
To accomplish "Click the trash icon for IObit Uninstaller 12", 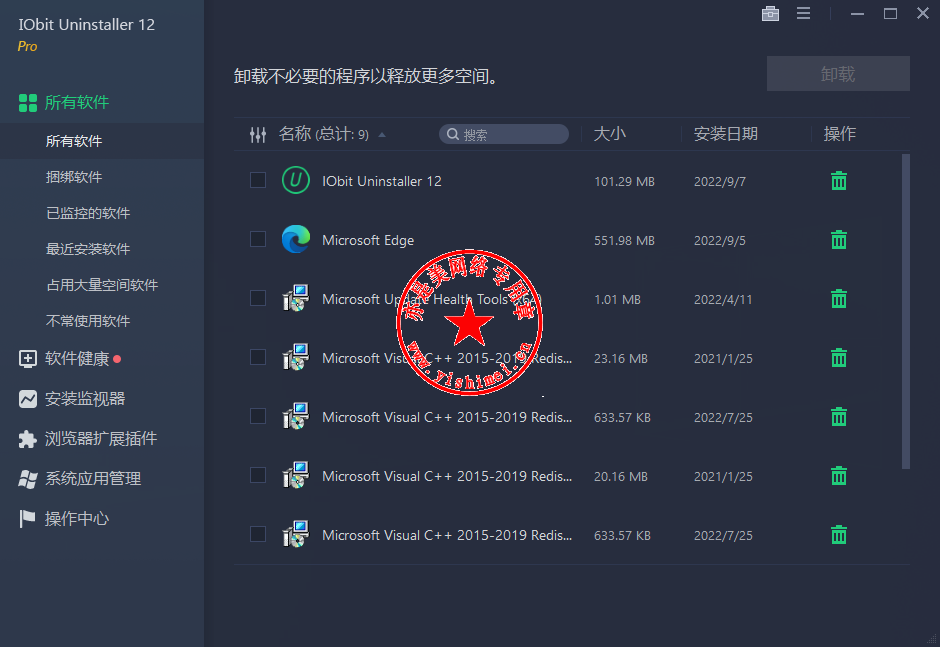I will (x=839, y=180).
